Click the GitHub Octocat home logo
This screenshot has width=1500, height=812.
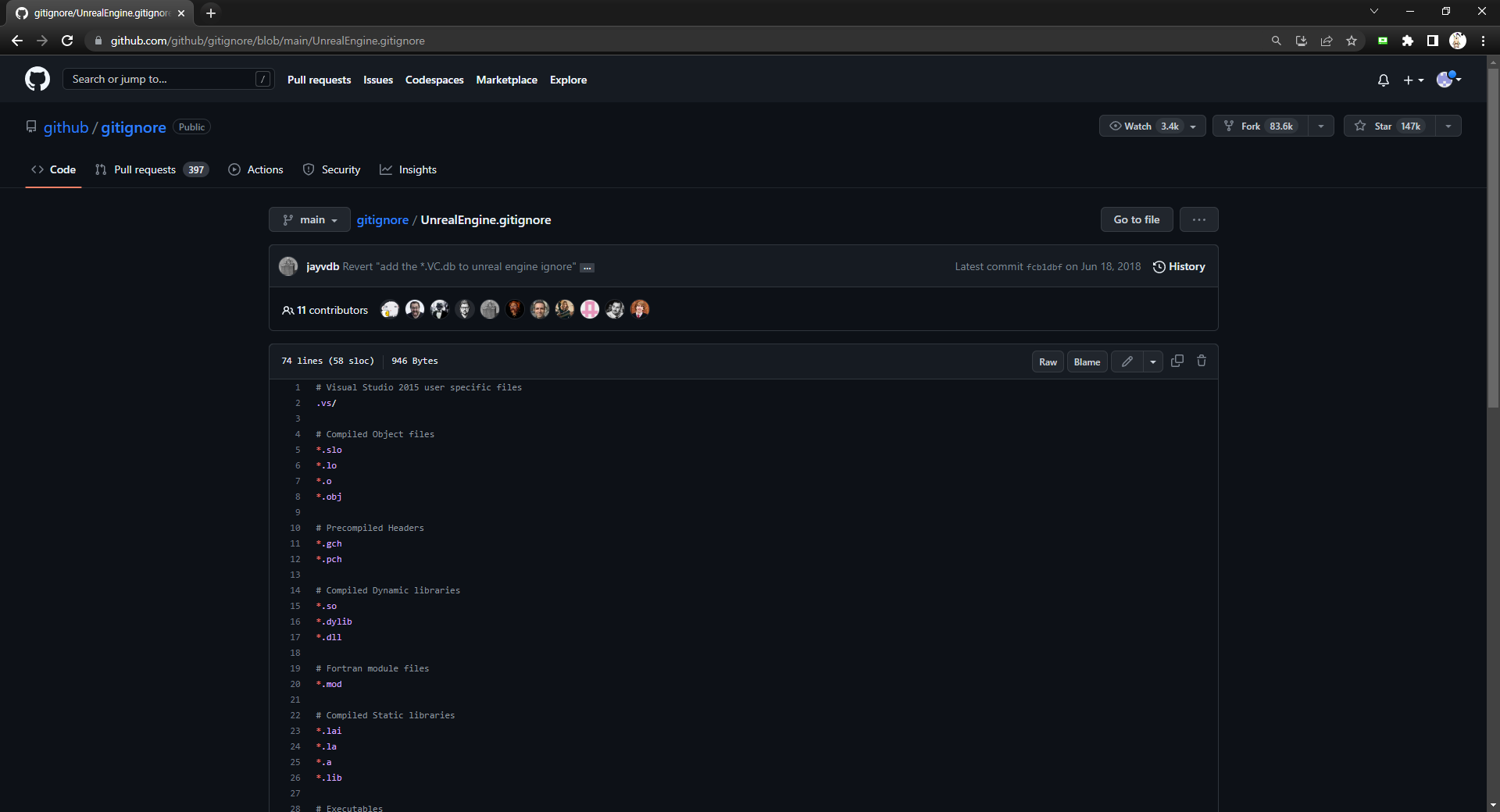37,79
